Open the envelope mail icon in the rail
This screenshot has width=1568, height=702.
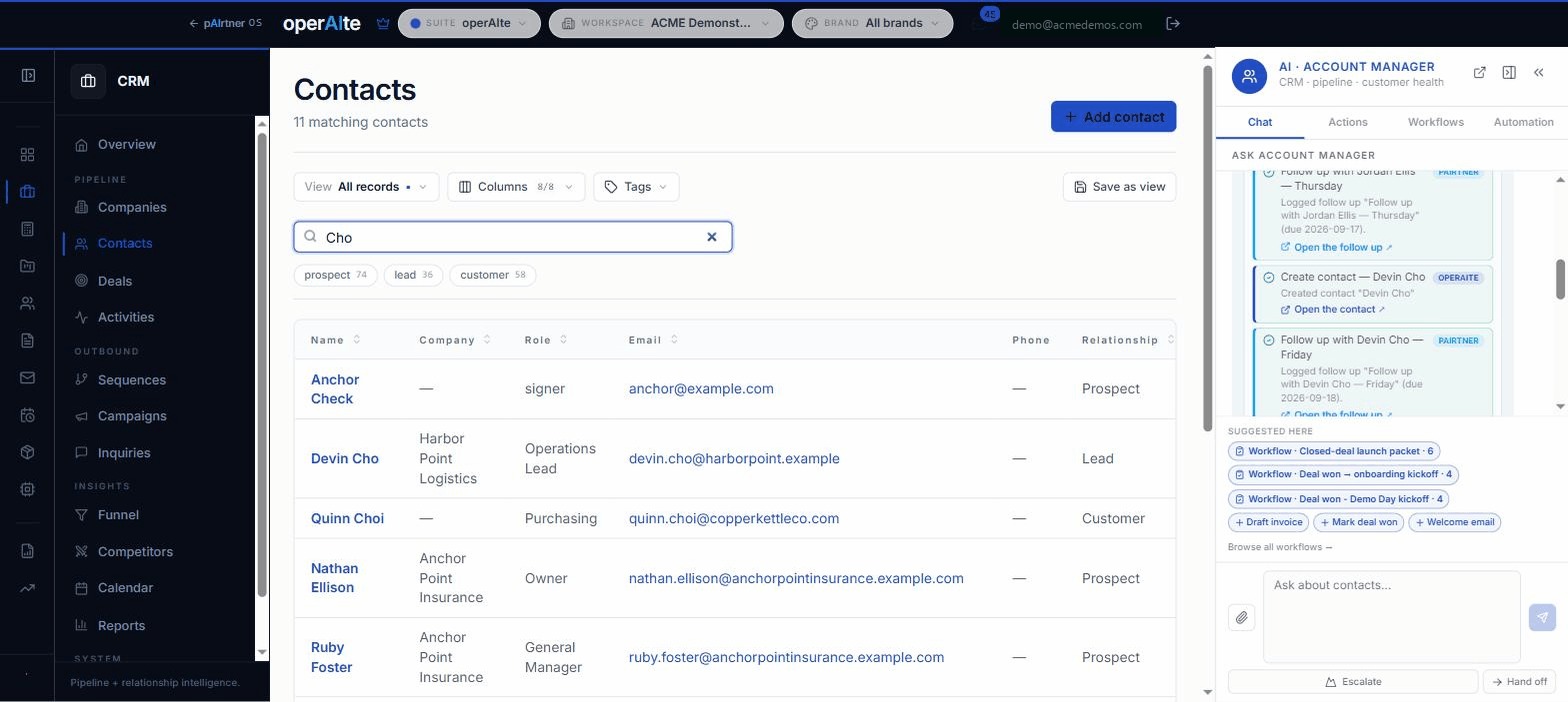tap(27, 378)
